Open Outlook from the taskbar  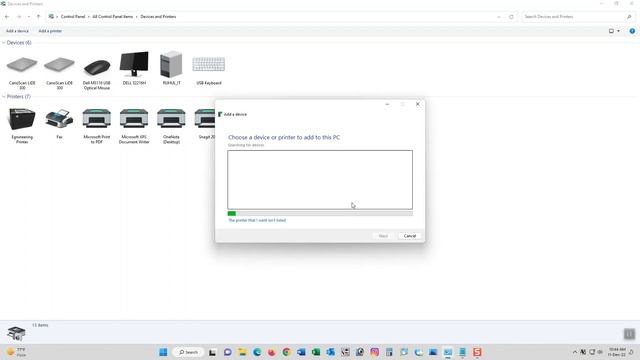click(331, 352)
